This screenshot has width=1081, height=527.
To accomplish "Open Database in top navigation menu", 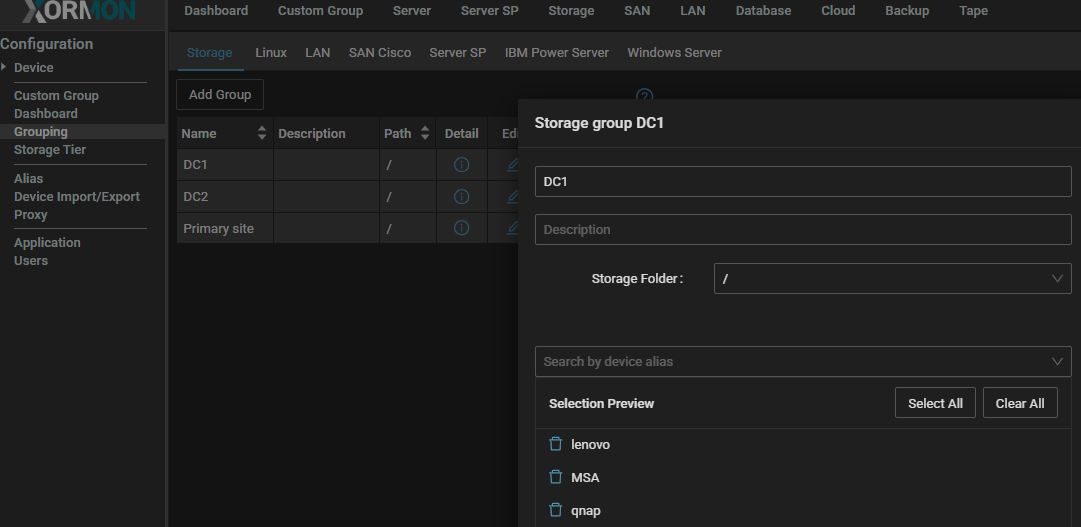I will tap(763, 11).
